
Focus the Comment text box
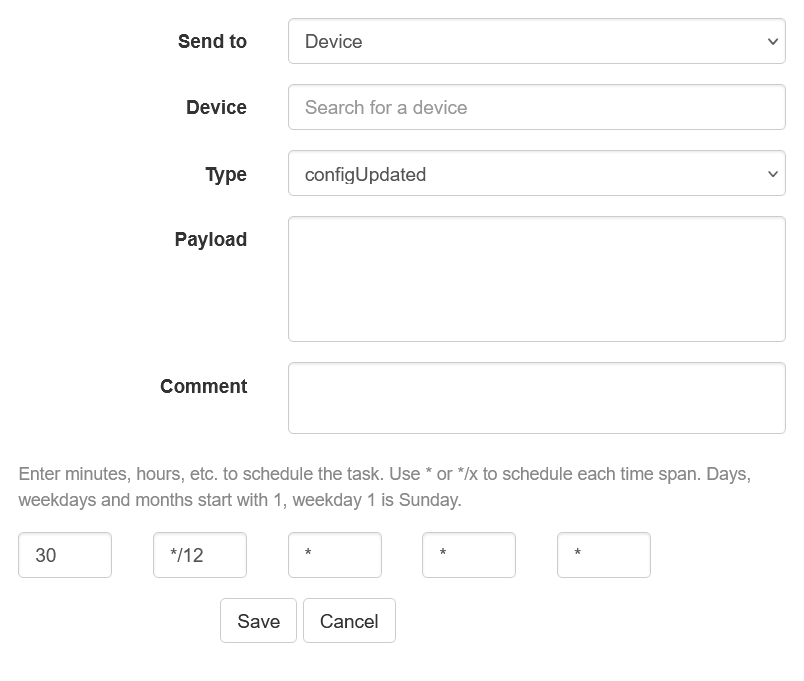tap(536, 398)
